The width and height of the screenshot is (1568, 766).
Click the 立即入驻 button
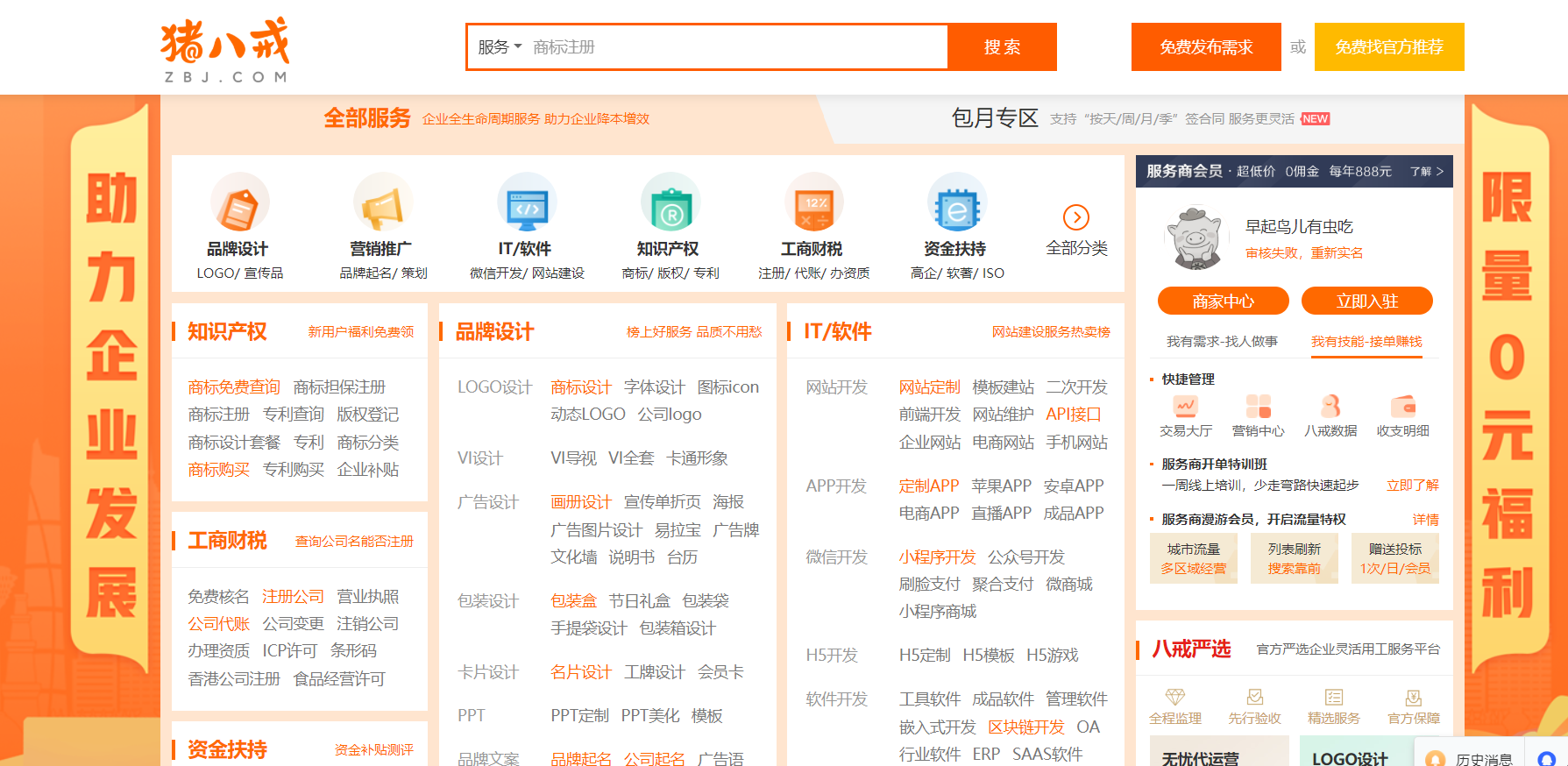1366,301
